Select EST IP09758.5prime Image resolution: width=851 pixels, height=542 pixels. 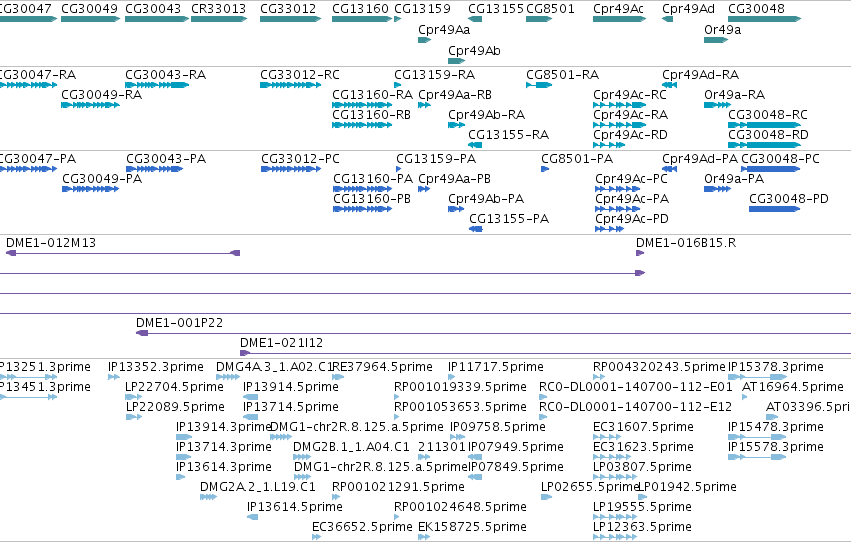pyautogui.click(x=458, y=437)
